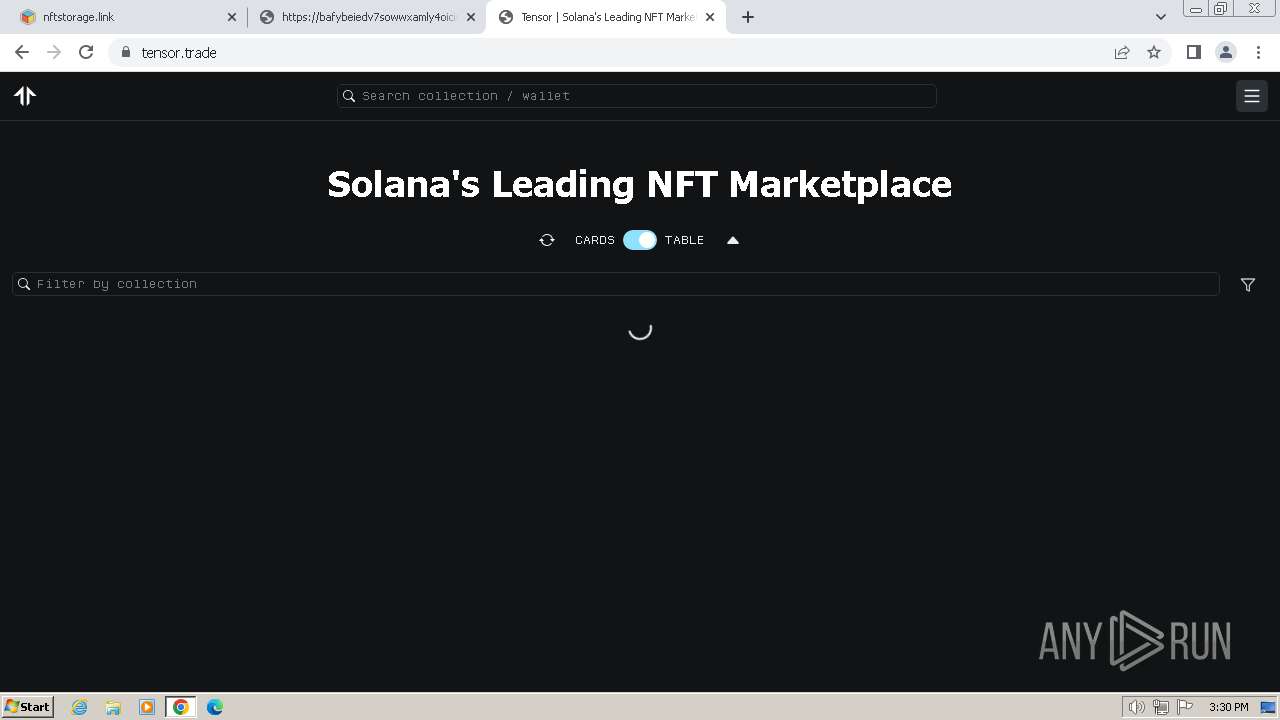Open media player from taskbar
This screenshot has height=720, width=1280.
point(147,707)
